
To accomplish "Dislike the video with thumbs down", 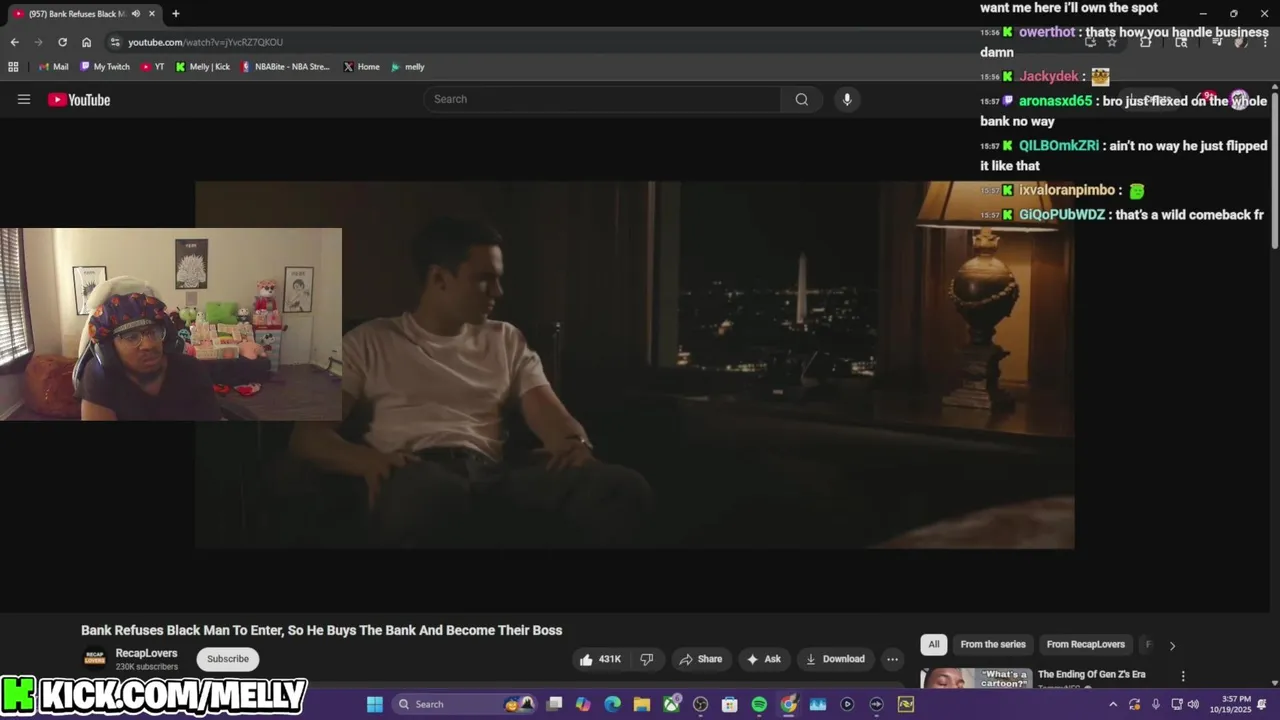I will coord(647,659).
